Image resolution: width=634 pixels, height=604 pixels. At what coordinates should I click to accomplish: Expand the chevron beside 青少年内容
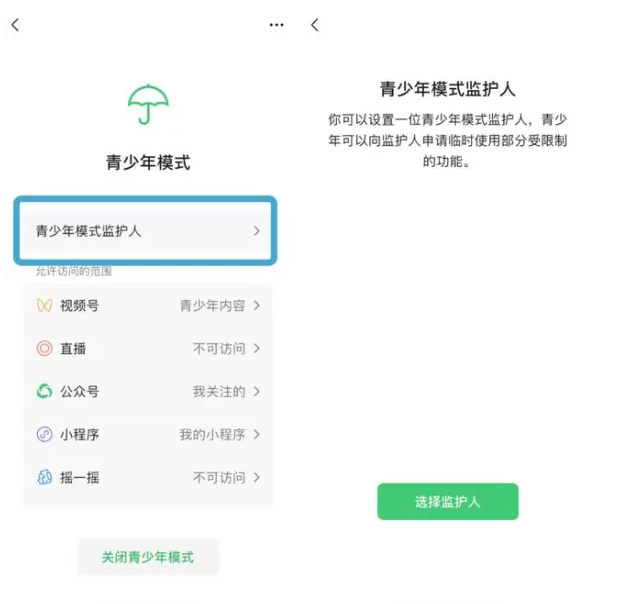(256, 305)
